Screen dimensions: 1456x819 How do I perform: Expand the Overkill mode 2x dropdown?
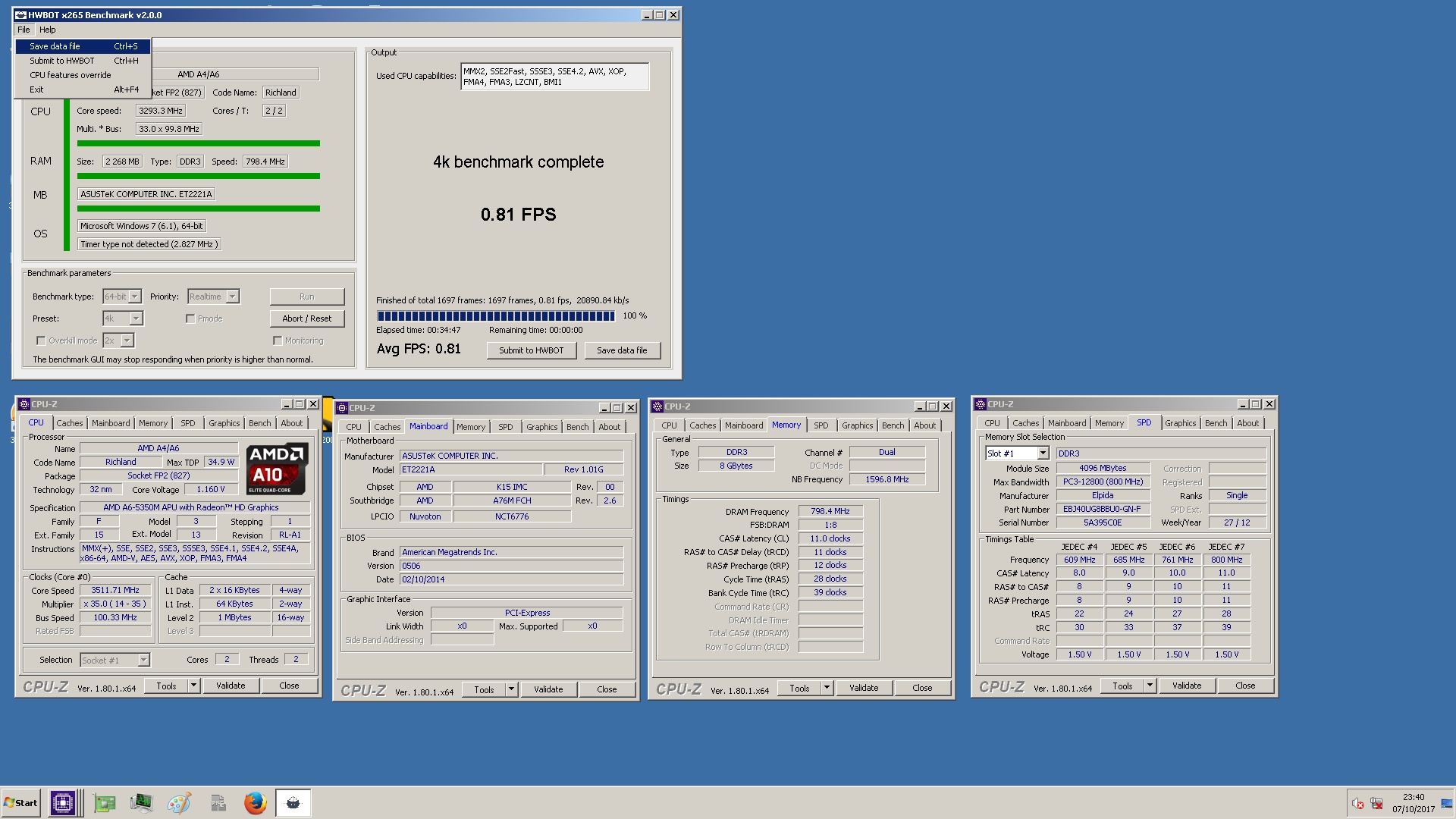(x=127, y=340)
